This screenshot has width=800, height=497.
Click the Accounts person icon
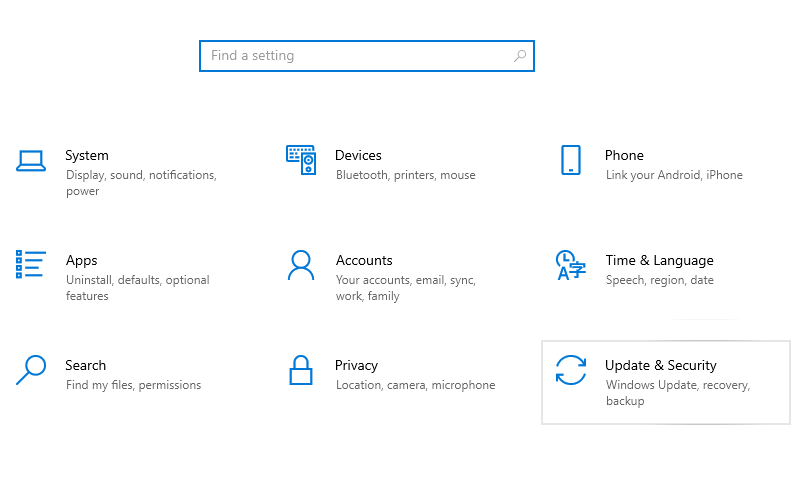[301, 265]
